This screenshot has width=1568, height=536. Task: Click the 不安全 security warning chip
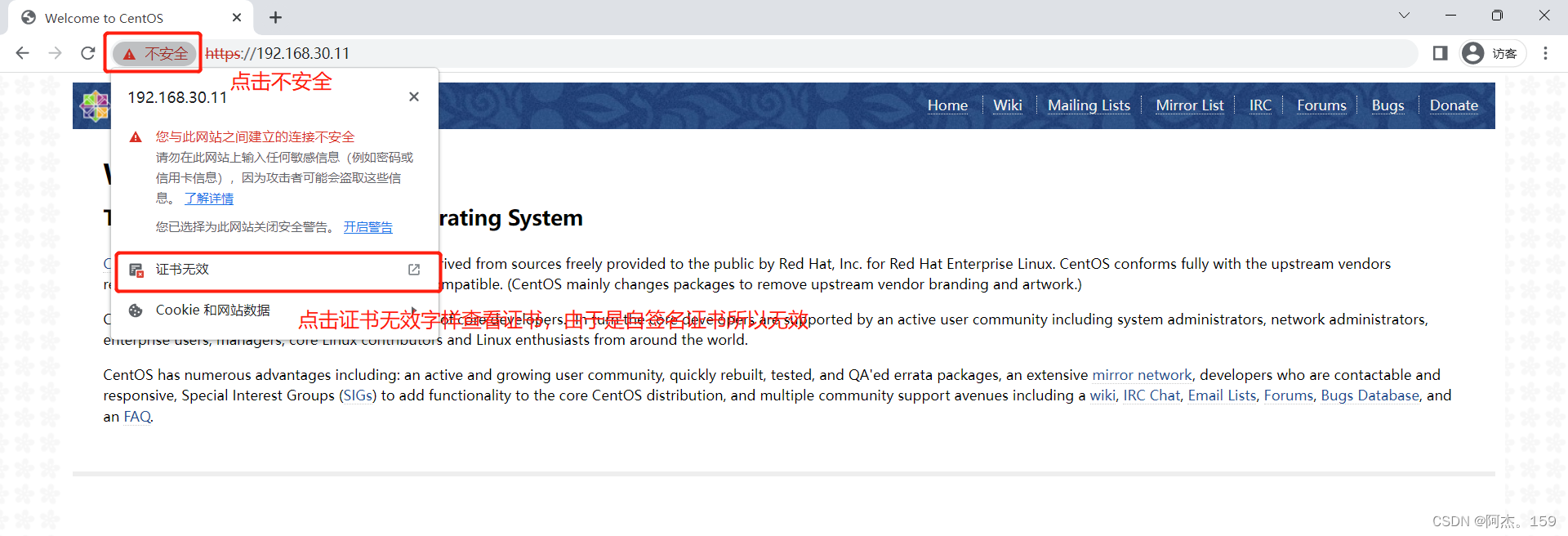point(154,53)
